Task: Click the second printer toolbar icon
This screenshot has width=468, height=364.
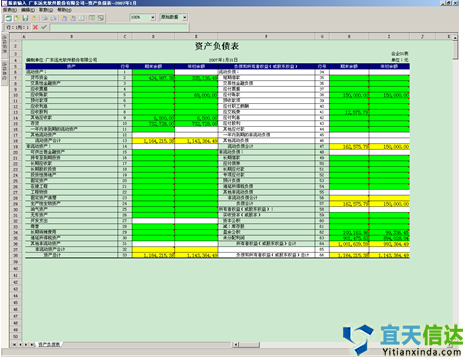Action: [x=54, y=18]
